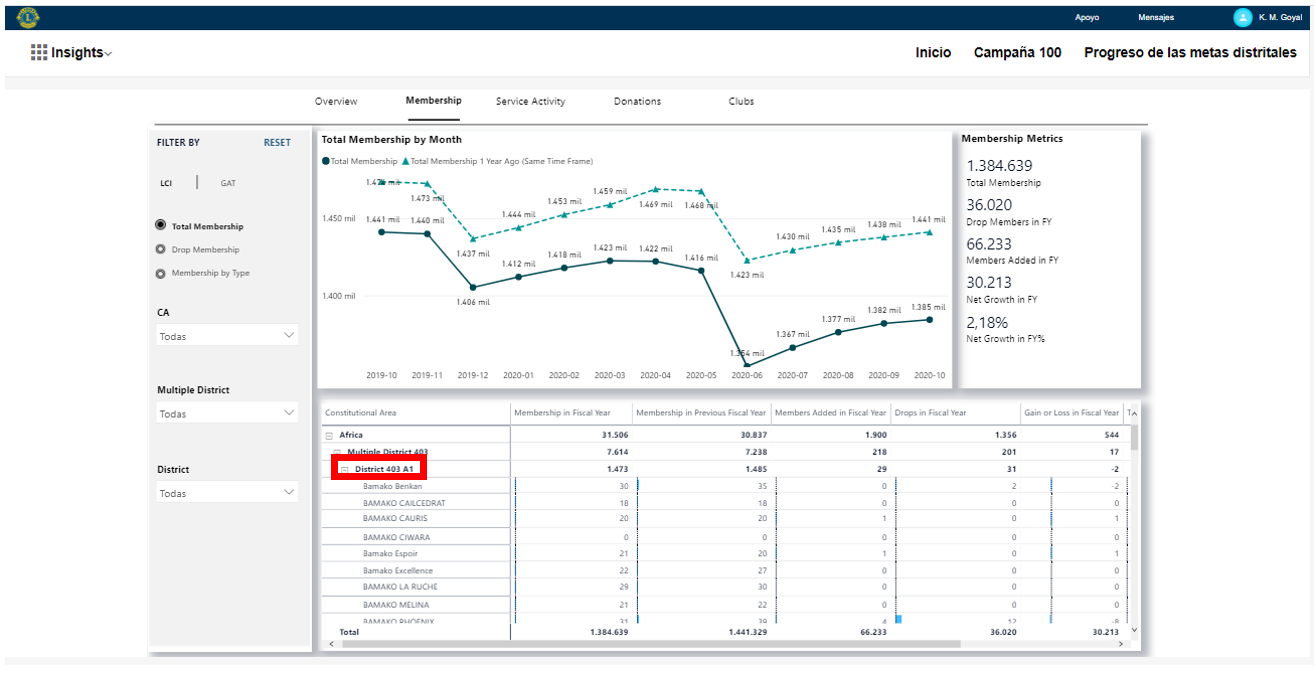Switch to the Service Activity tab
The height and width of the screenshot is (675, 1316).
pos(530,101)
